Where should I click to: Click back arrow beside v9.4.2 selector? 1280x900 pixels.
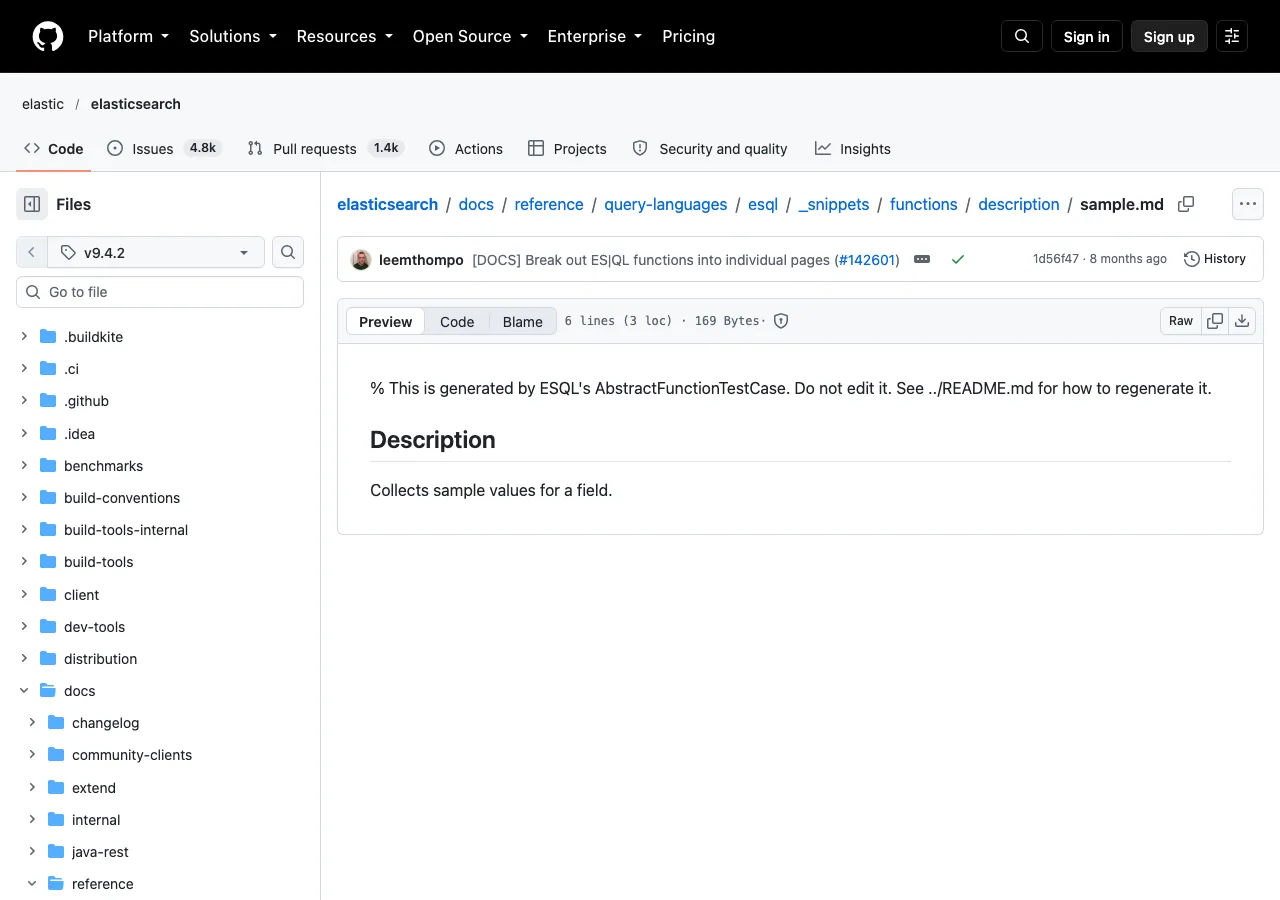31,252
